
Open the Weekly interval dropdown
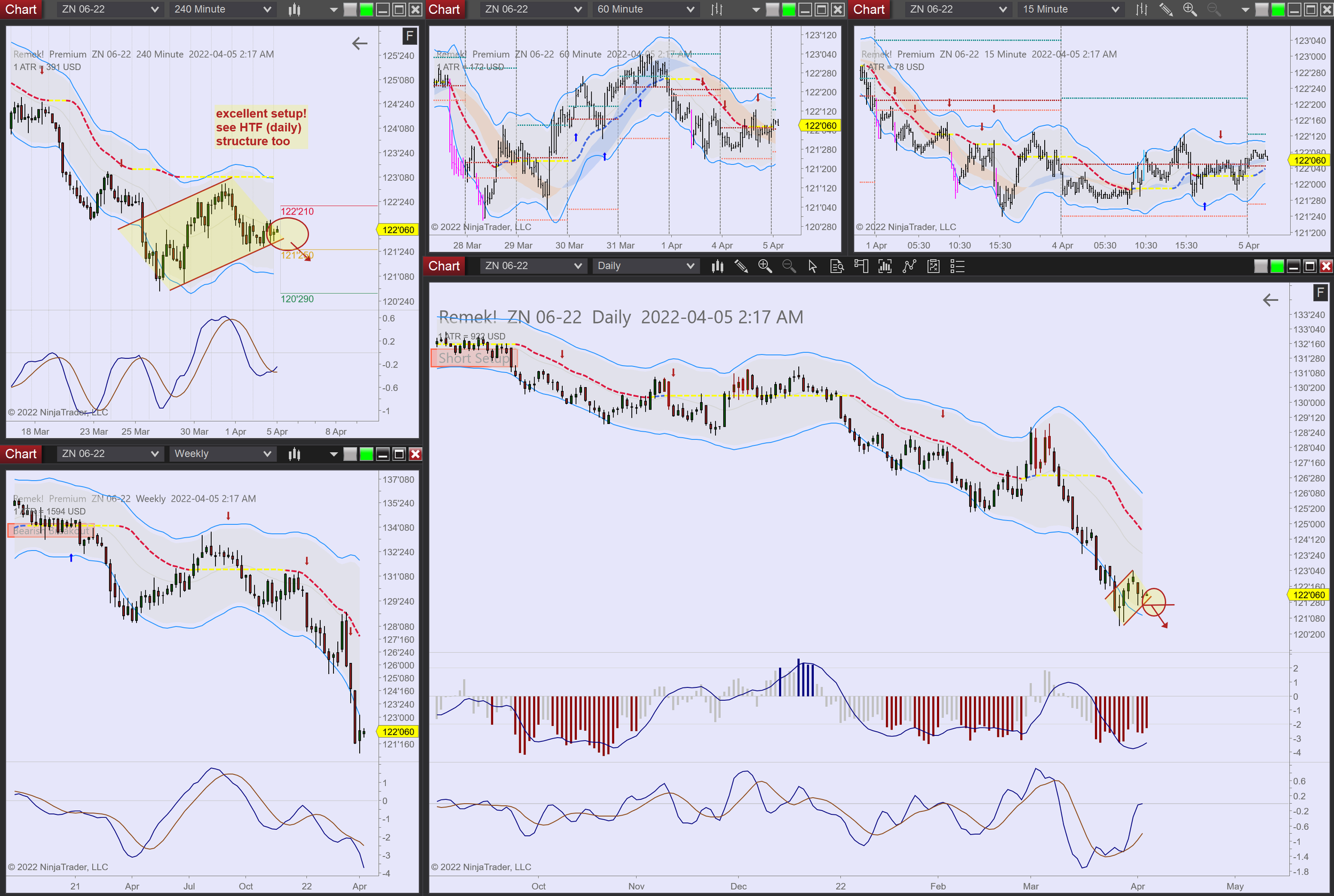[267, 454]
